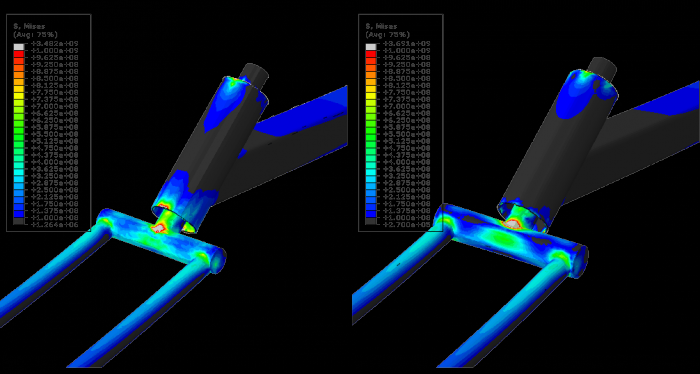The image size is (700, 374).
Task: Click minimum value +1.264e+06 in left legend
Action: [x=54, y=224]
